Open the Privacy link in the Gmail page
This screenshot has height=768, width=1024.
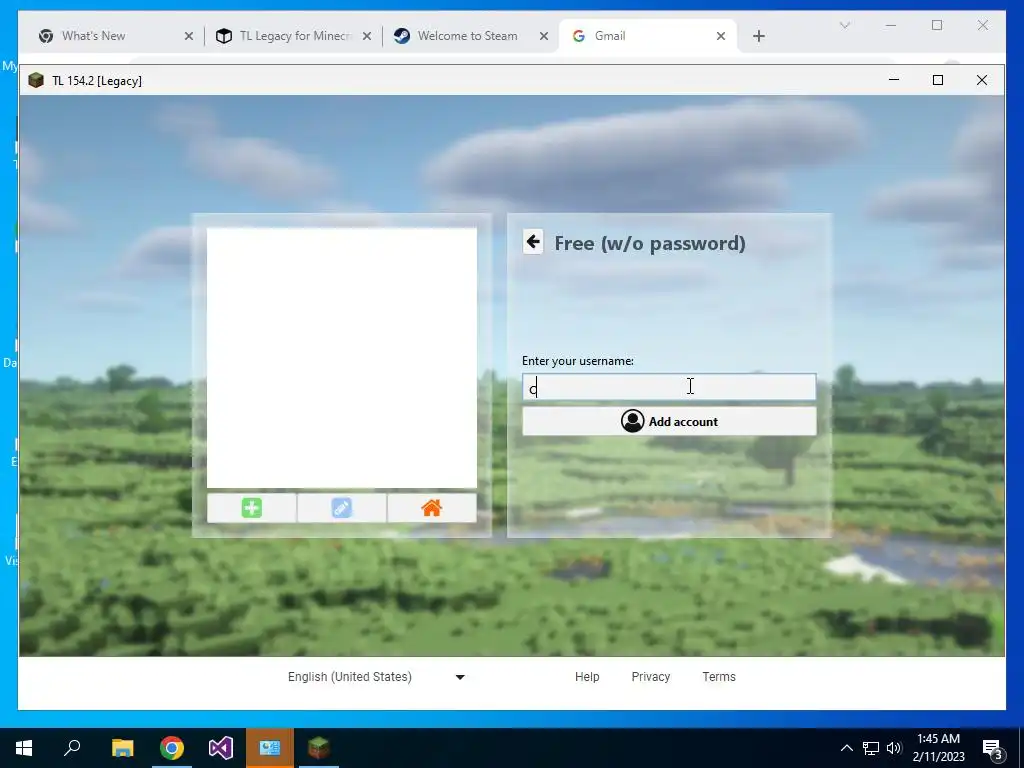(650, 677)
